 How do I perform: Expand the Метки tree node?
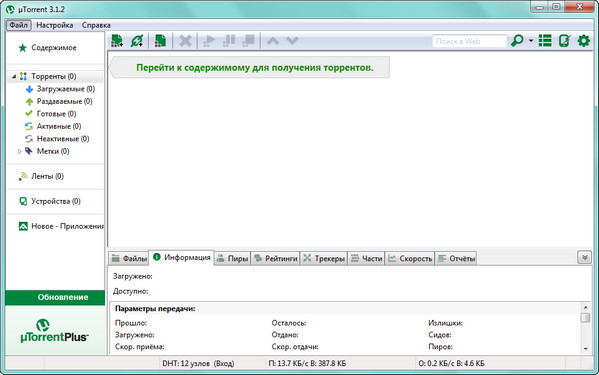coord(19,152)
